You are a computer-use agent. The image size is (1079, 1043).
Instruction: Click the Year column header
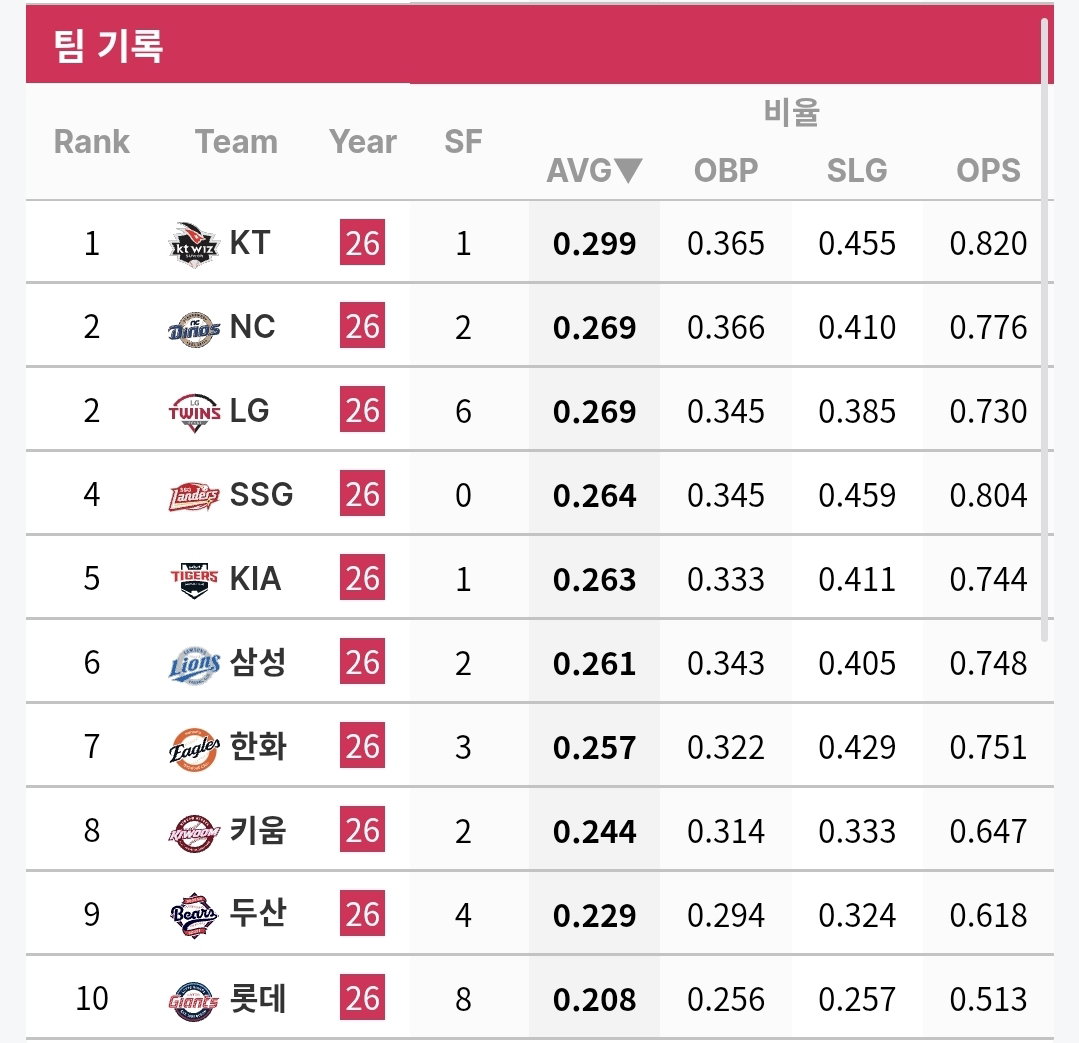(363, 142)
